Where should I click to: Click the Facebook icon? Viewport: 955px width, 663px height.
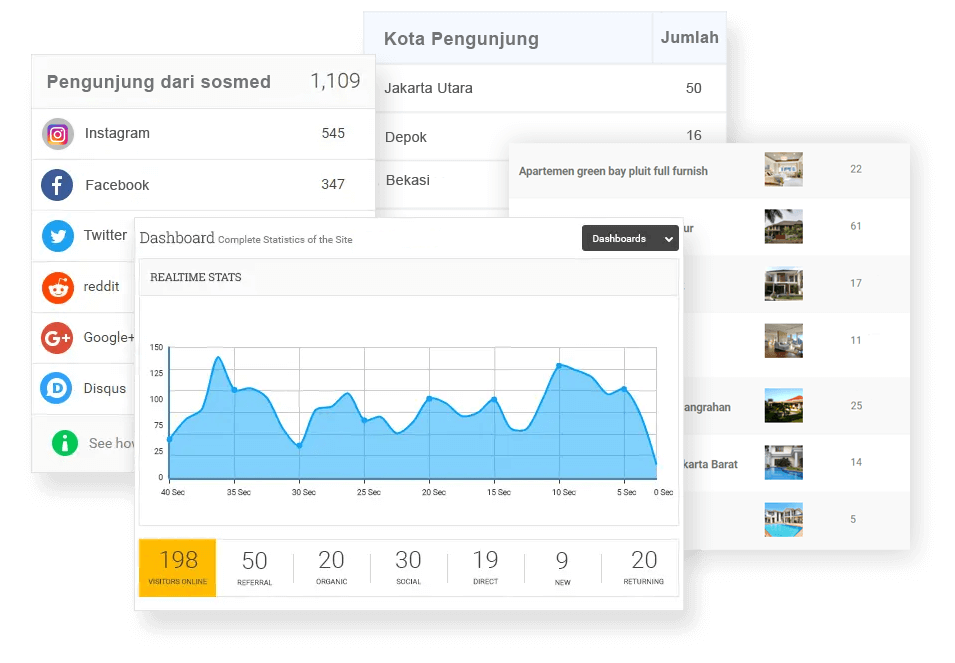58,185
